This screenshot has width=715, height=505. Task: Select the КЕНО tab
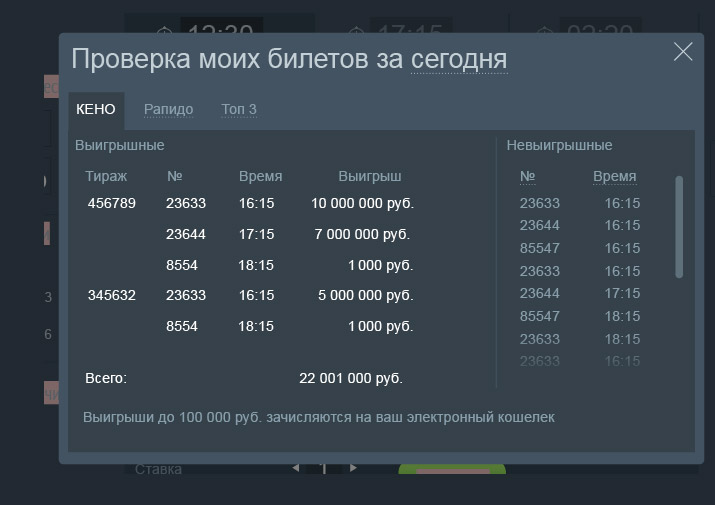click(x=96, y=110)
